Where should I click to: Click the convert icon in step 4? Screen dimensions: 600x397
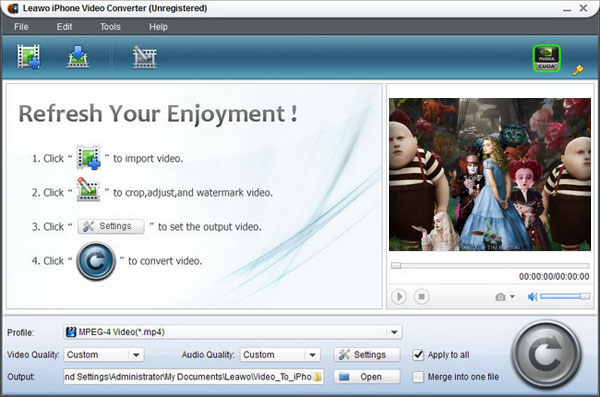96,261
